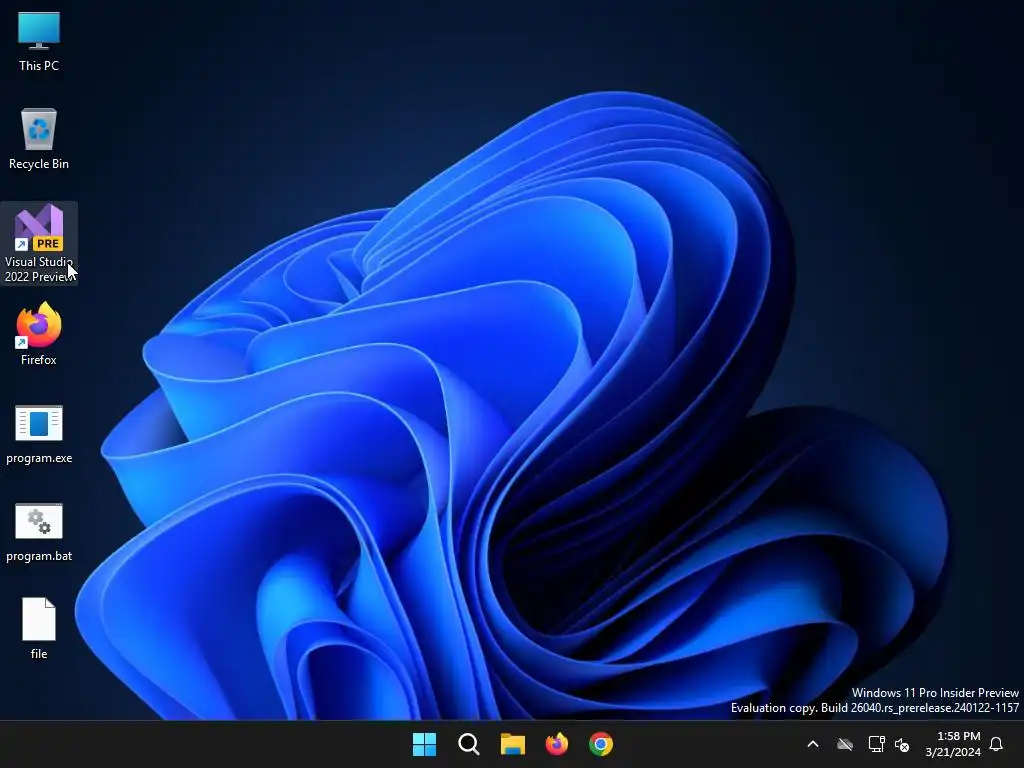Show hidden system tray icons
Screen dimensions: 1024x768
(x=813, y=744)
